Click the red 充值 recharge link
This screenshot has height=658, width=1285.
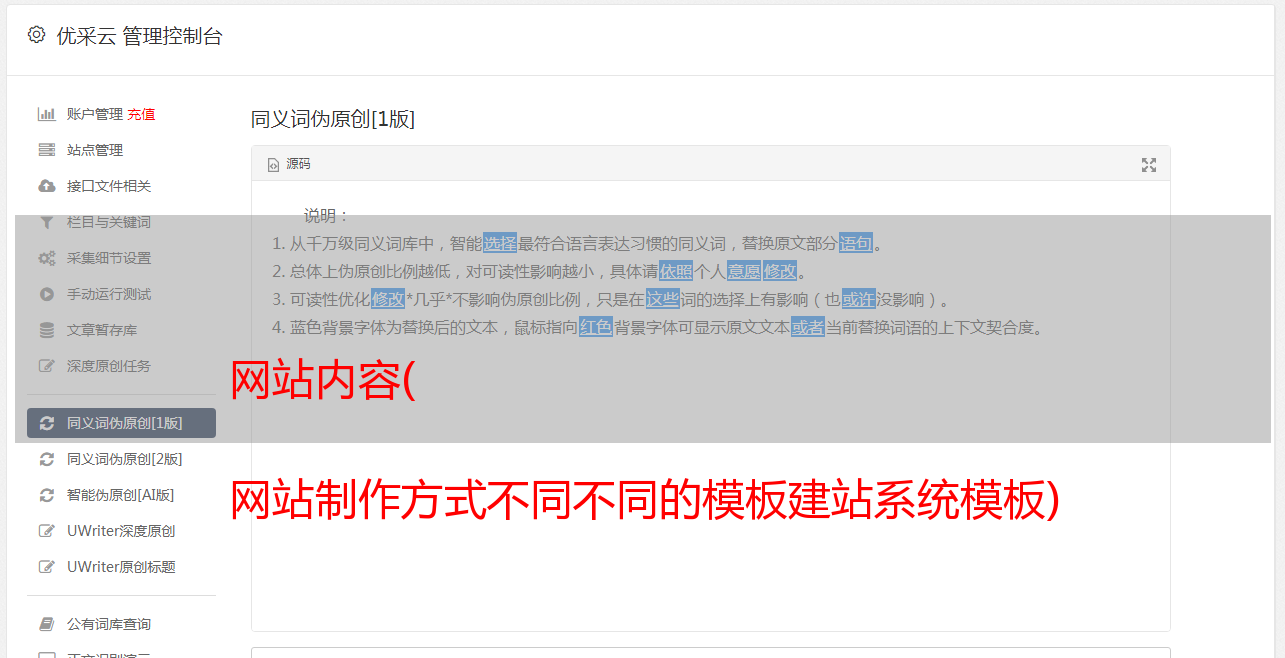tap(141, 114)
